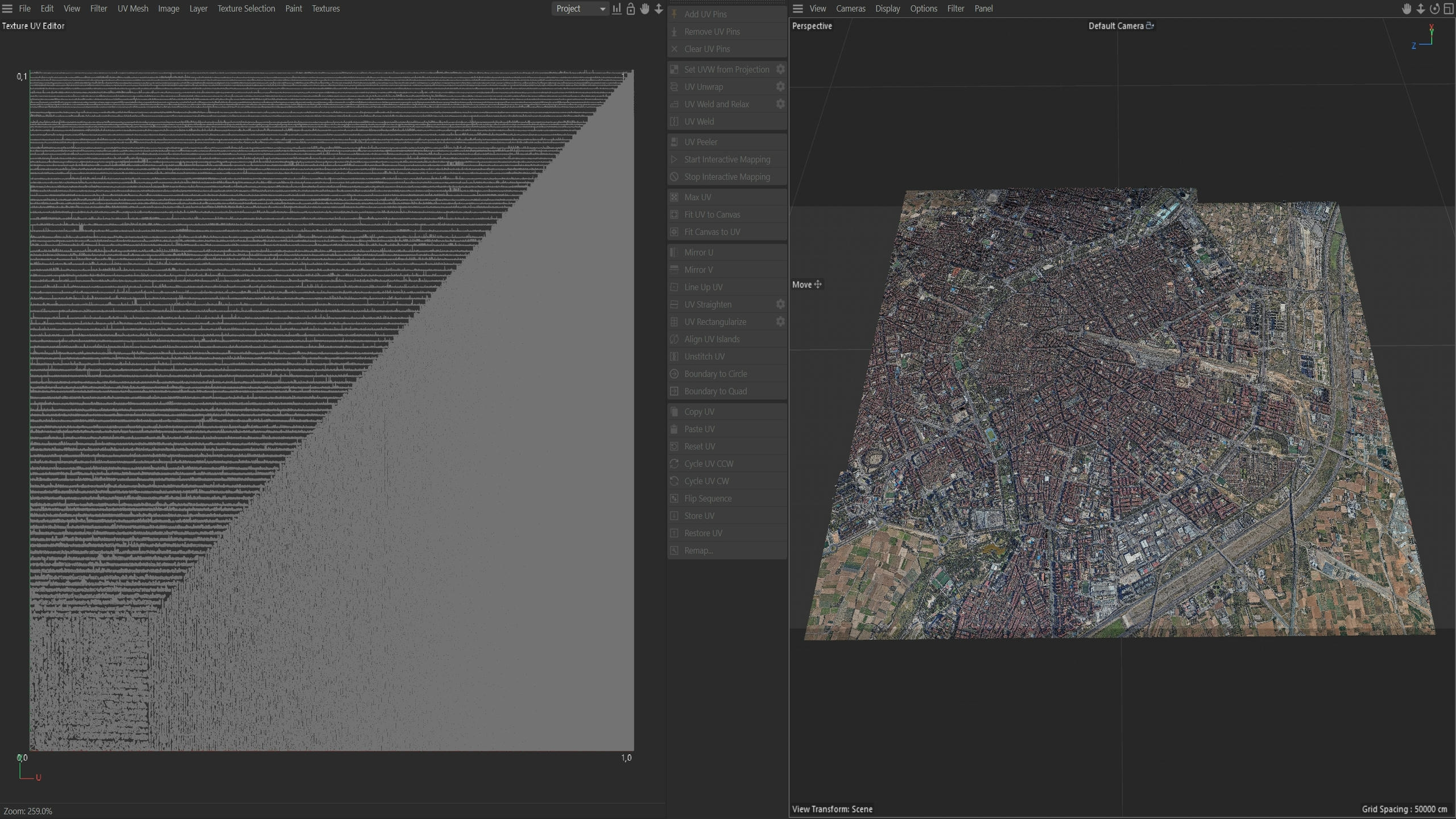Click the viewport rotate camera icon
The height and width of the screenshot is (819, 1456).
pyautogui.click(x=1434, y=9)
